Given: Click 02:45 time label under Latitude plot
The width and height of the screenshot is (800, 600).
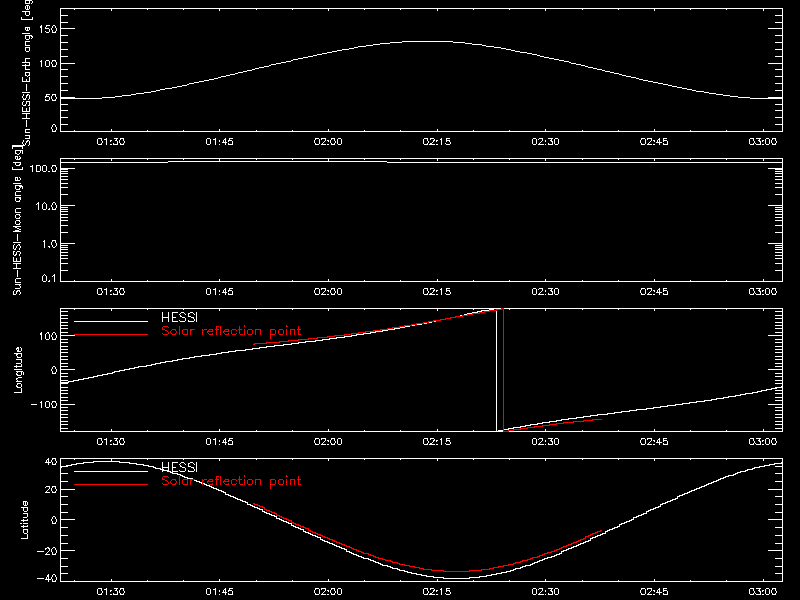Looking at the screenshot, I should (x=654, y=592).
